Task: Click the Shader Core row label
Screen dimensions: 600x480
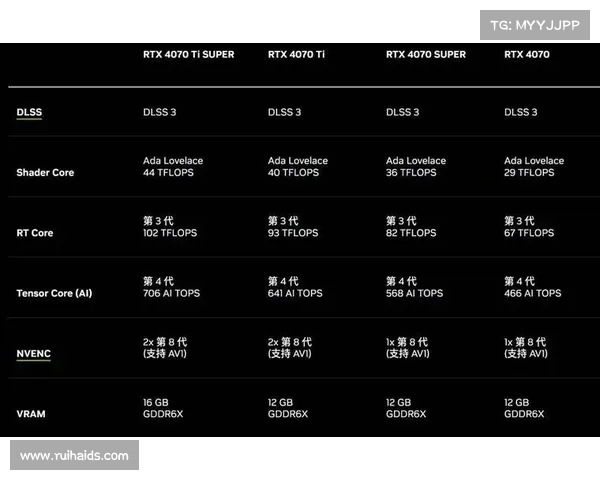Action: pyautogui.click(x=45, y=173)
